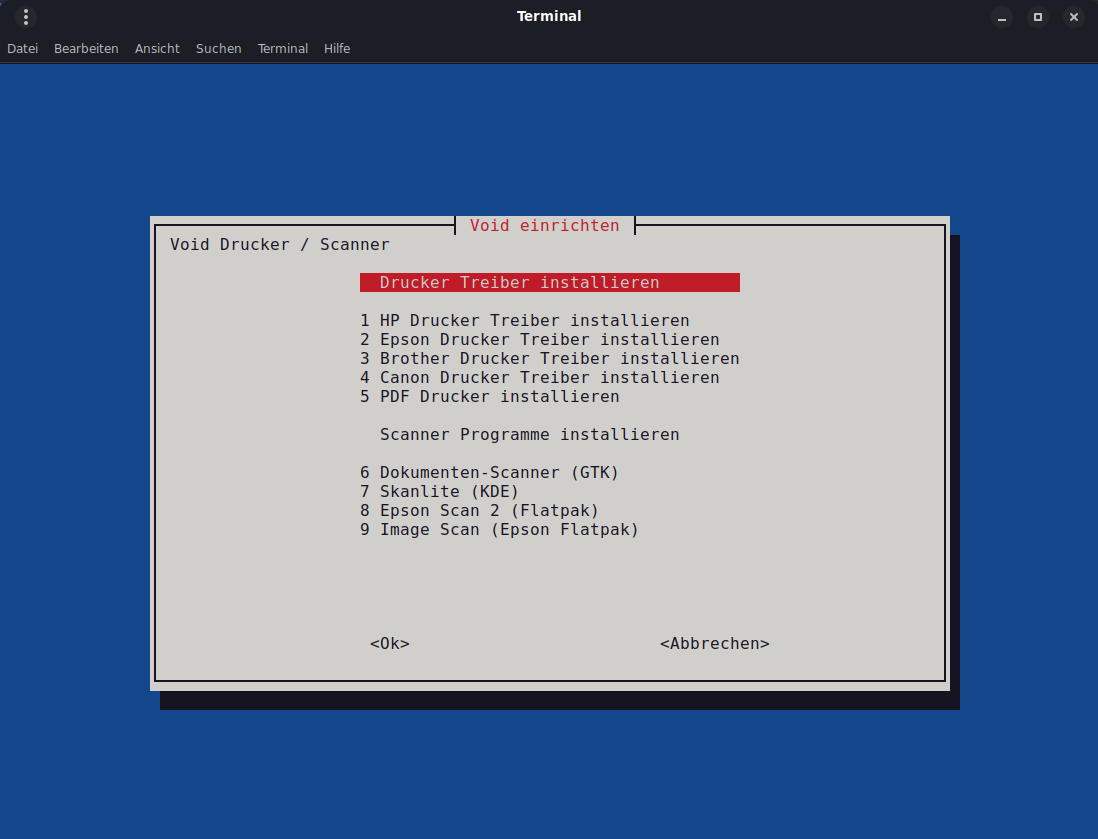This screenshot has width=1098, height=839.
Task: Confirm with the Ok button
Action: click(x=390, y=644)
